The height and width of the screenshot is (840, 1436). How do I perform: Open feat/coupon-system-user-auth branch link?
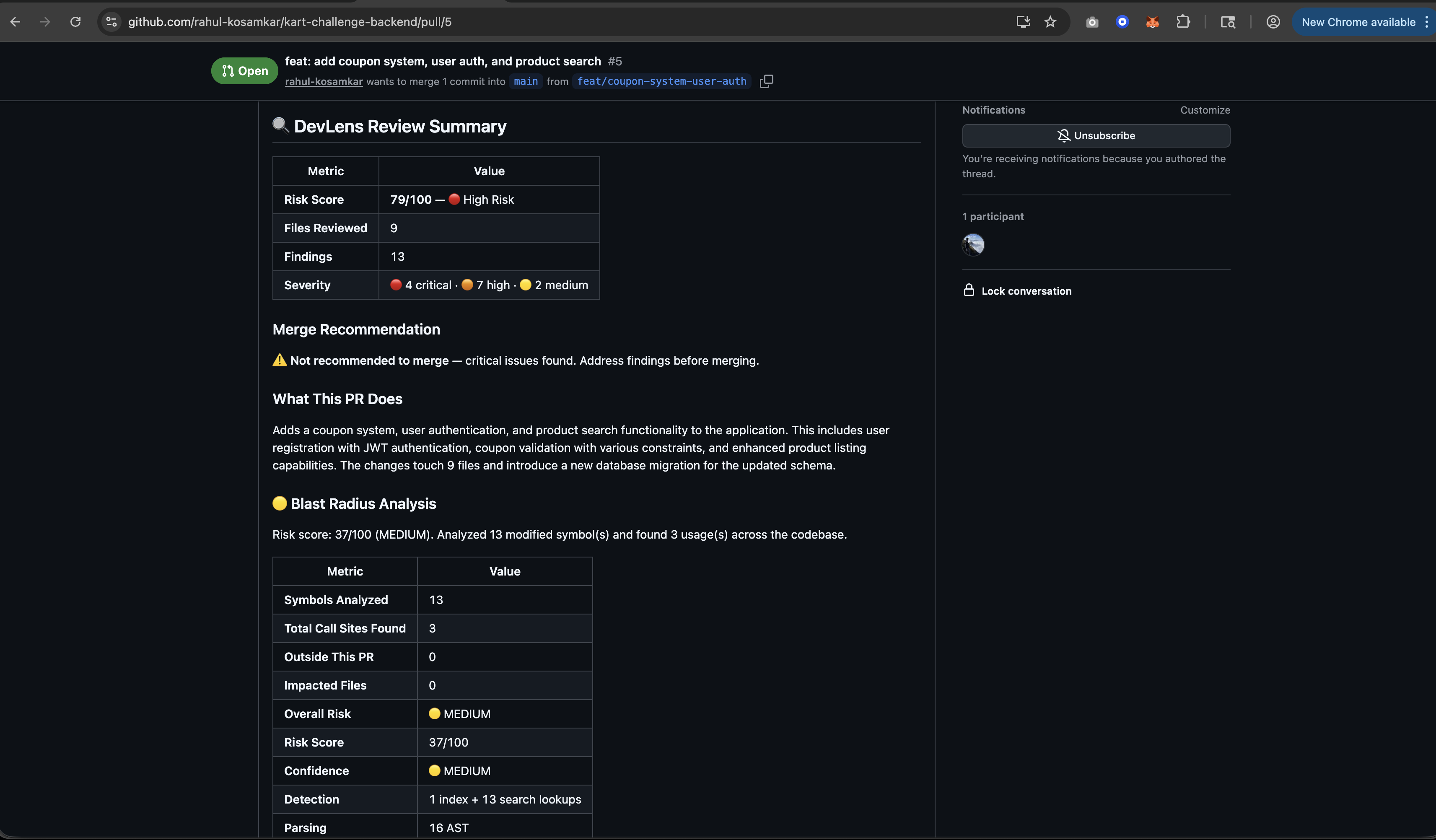(661, 81)
